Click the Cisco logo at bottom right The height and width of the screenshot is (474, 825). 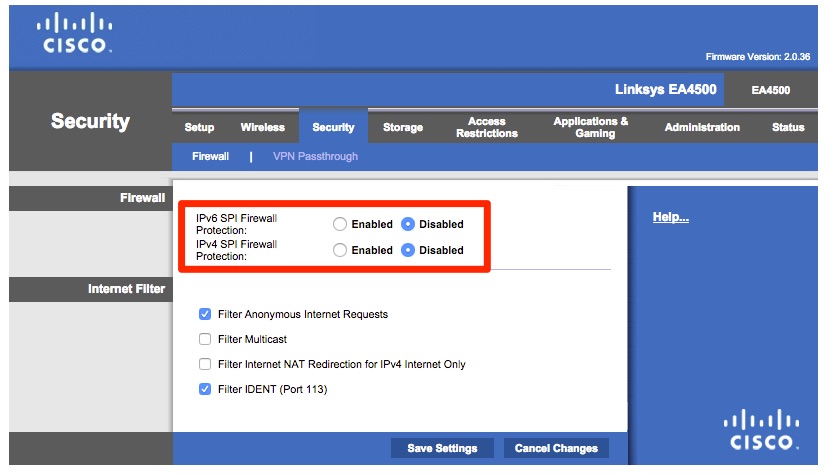[x=761, y=429]
